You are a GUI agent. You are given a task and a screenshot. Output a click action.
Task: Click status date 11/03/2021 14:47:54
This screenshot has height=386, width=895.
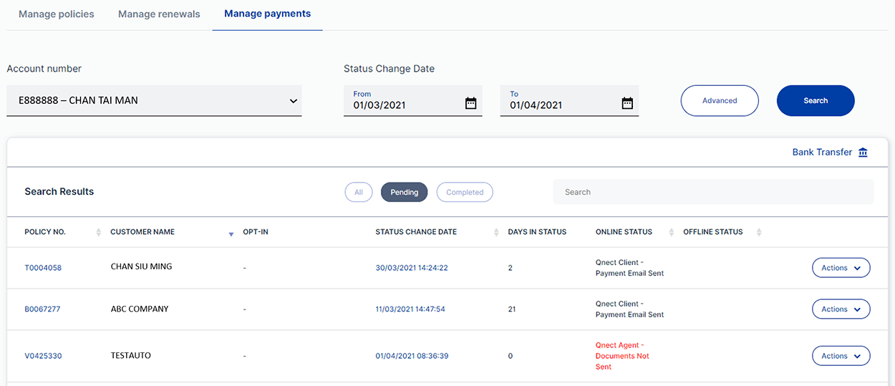click(x=410, y=309)
